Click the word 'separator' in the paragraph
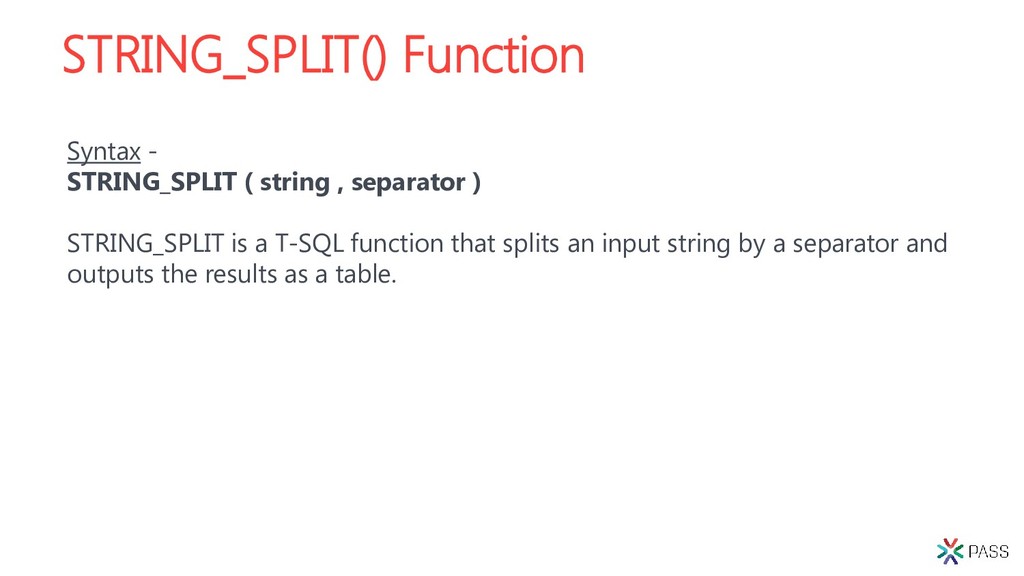The height and width of the screenshot is (576, 1024). (845, 245)
